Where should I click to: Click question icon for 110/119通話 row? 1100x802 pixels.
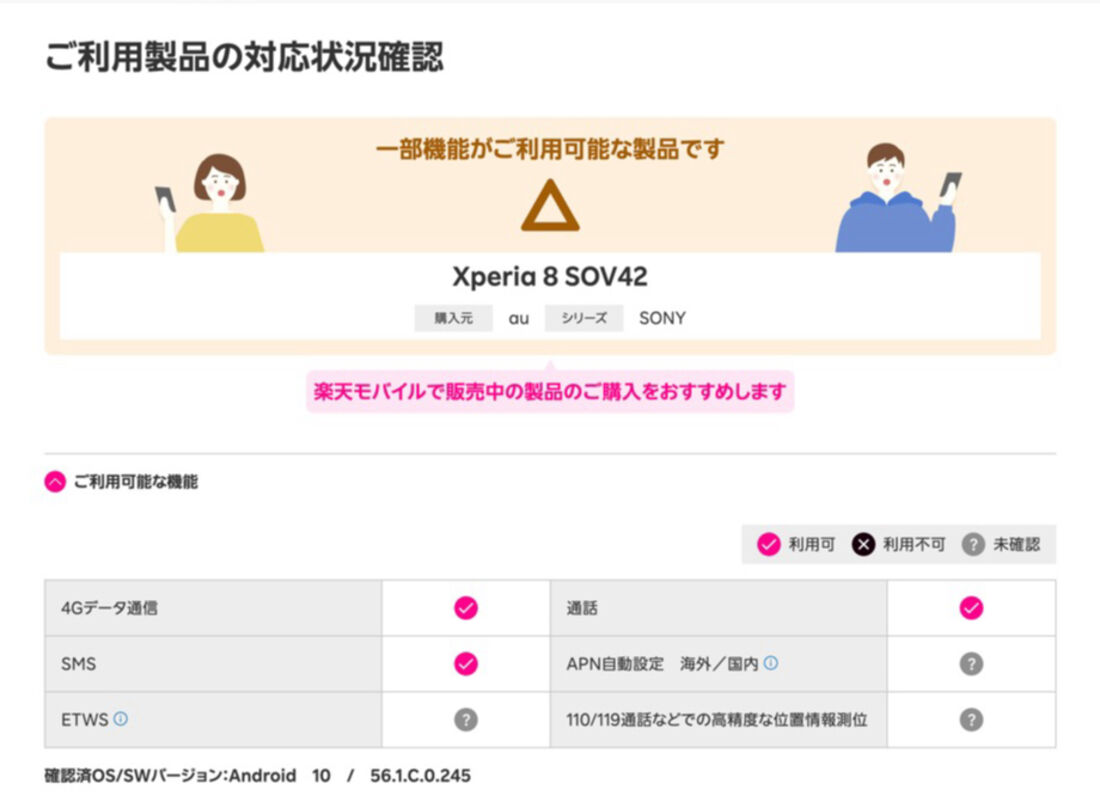tap(971, 720)
